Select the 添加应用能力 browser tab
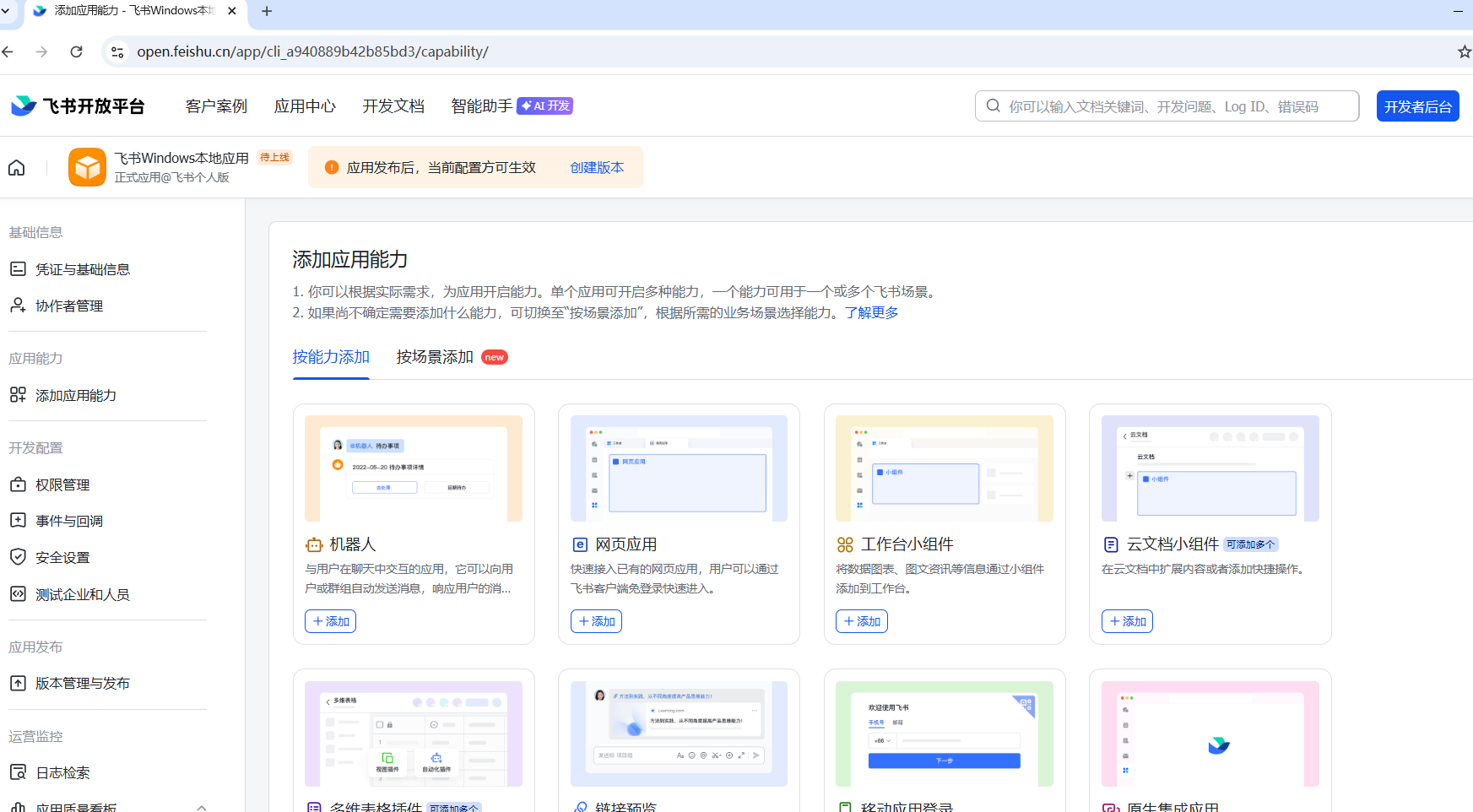 pos(135,11)
